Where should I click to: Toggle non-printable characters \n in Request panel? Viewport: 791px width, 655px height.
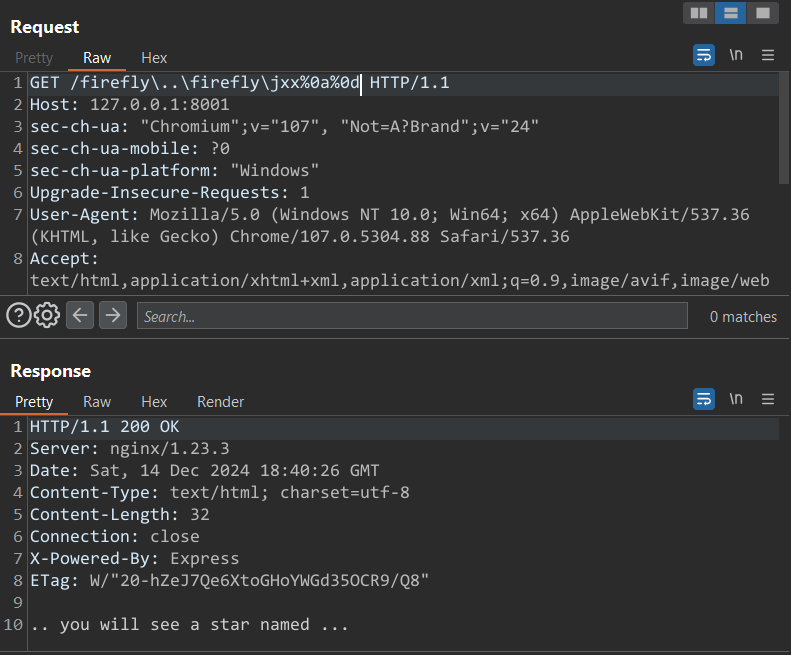(736, 55)
